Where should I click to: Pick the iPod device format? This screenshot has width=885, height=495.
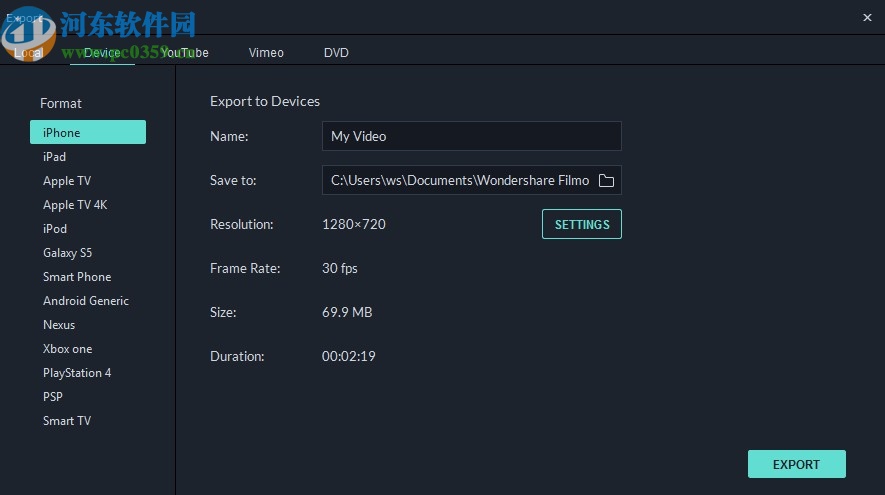coord(55,229)
